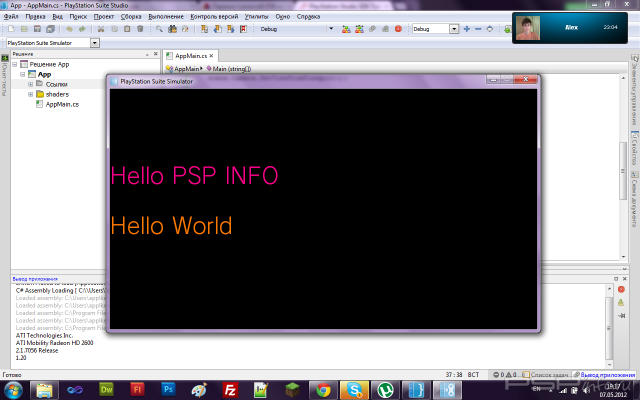Click the Windows Start button
The height and width of the screenshot is (400, 640).
[14, 389]
